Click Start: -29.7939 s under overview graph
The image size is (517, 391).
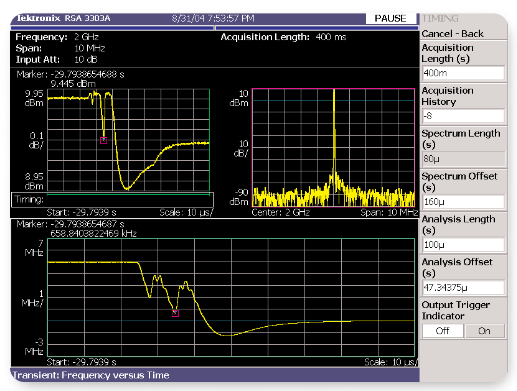pyautogui.click(x=81, y=212)
